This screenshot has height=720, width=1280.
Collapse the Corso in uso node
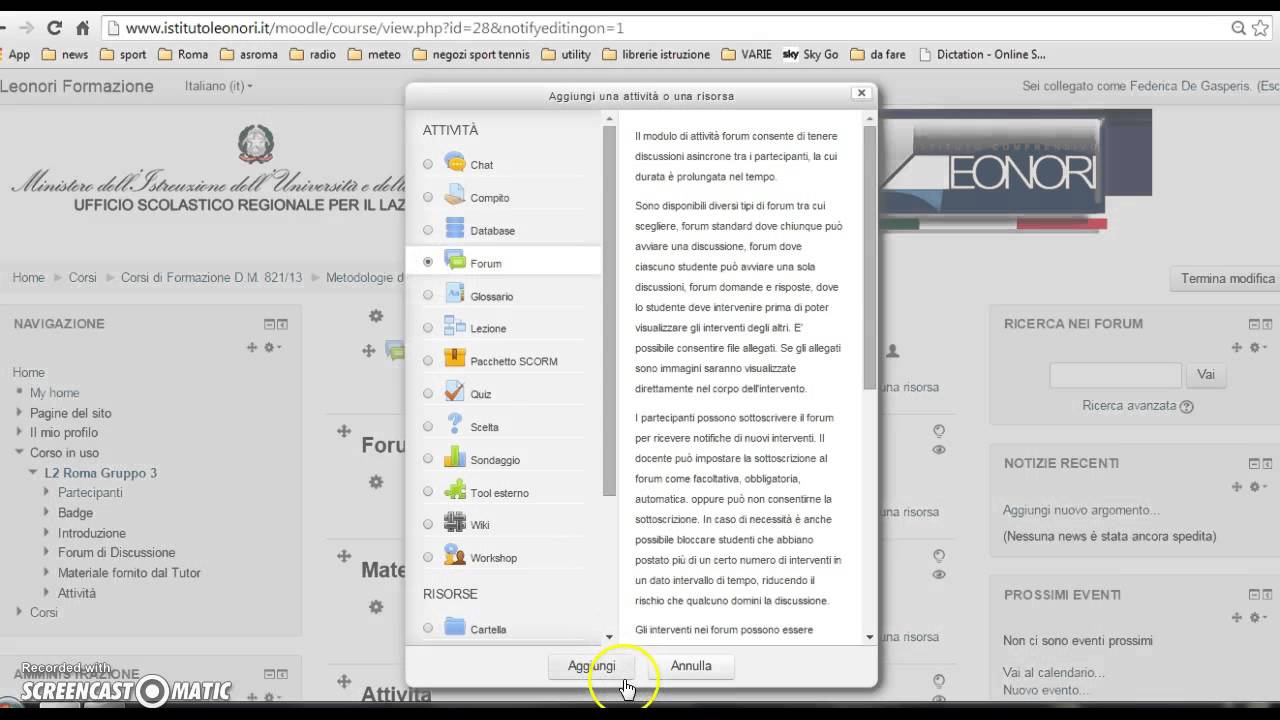(x=19, y=452)
